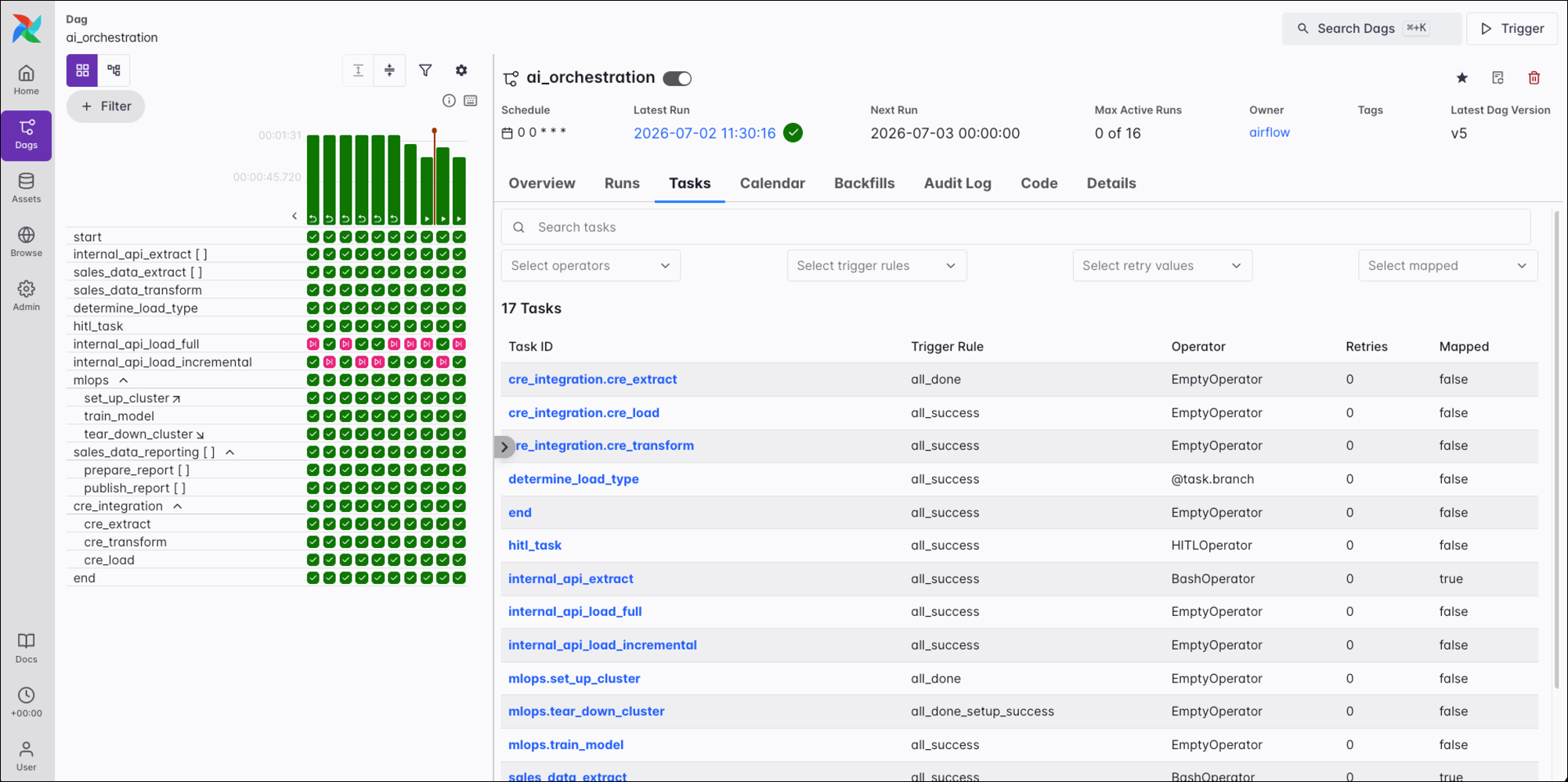This screenshot has height=782, width=1568.
Task: Open Select operators dropdown
Action: point(591,265)
